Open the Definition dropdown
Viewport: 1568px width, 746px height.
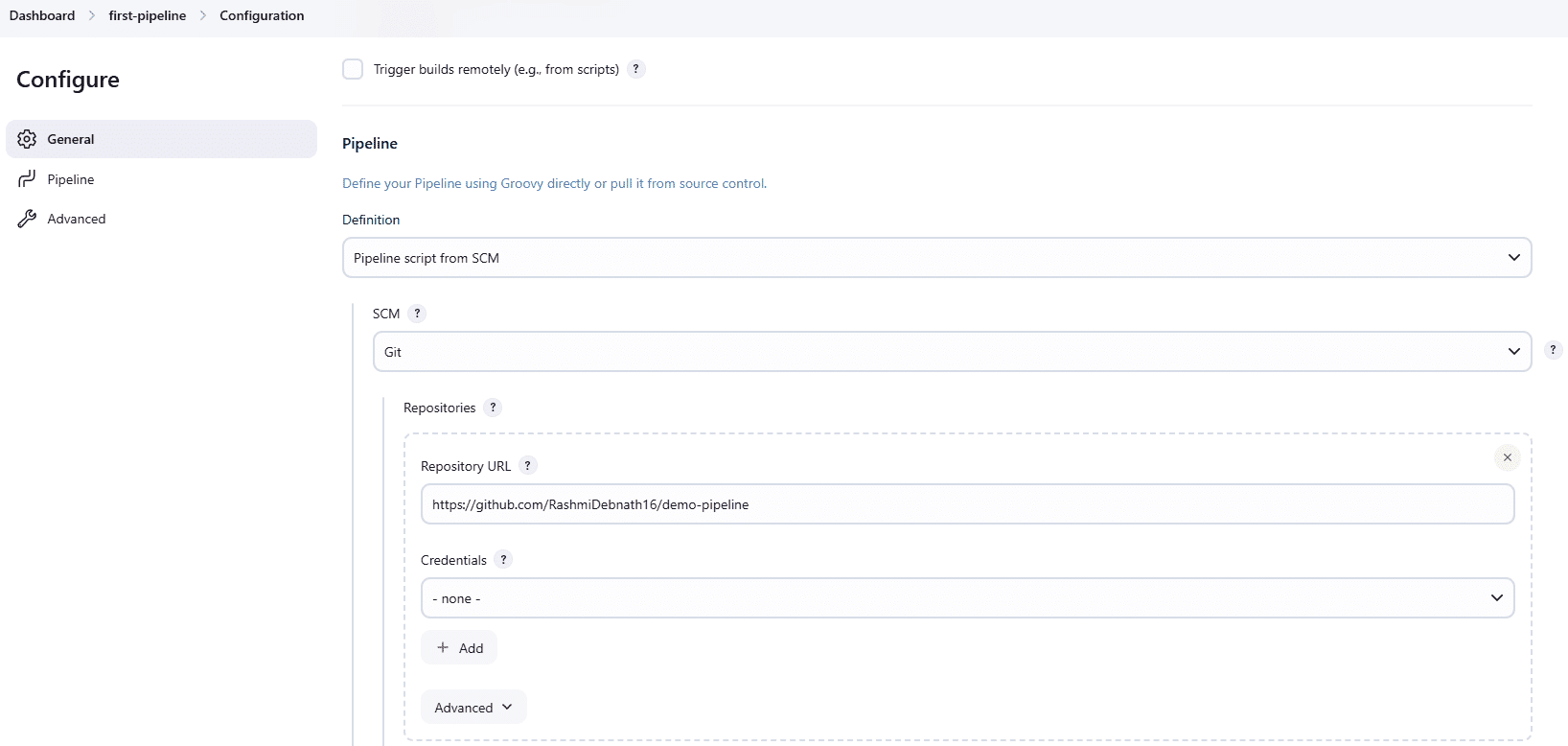(x=936, y=258)
